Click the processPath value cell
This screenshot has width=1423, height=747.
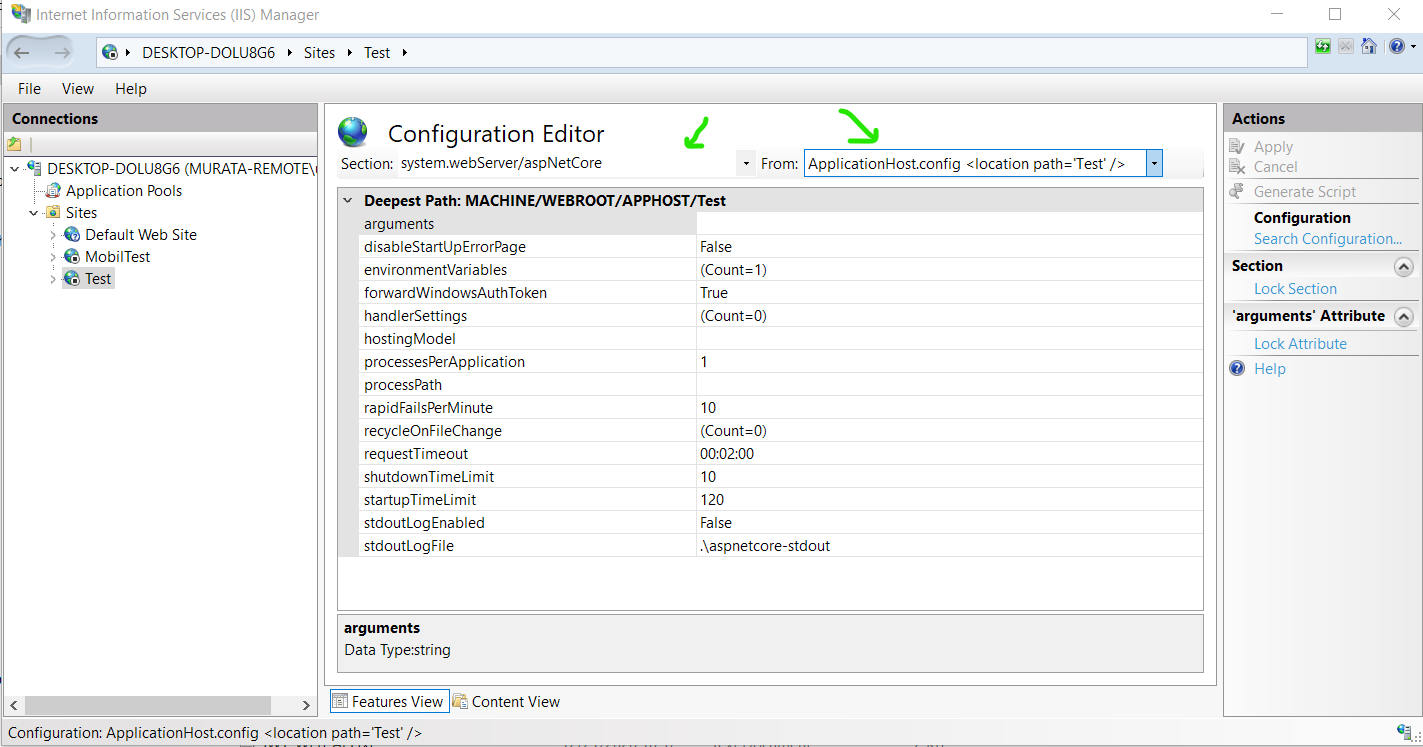[949, 385]
